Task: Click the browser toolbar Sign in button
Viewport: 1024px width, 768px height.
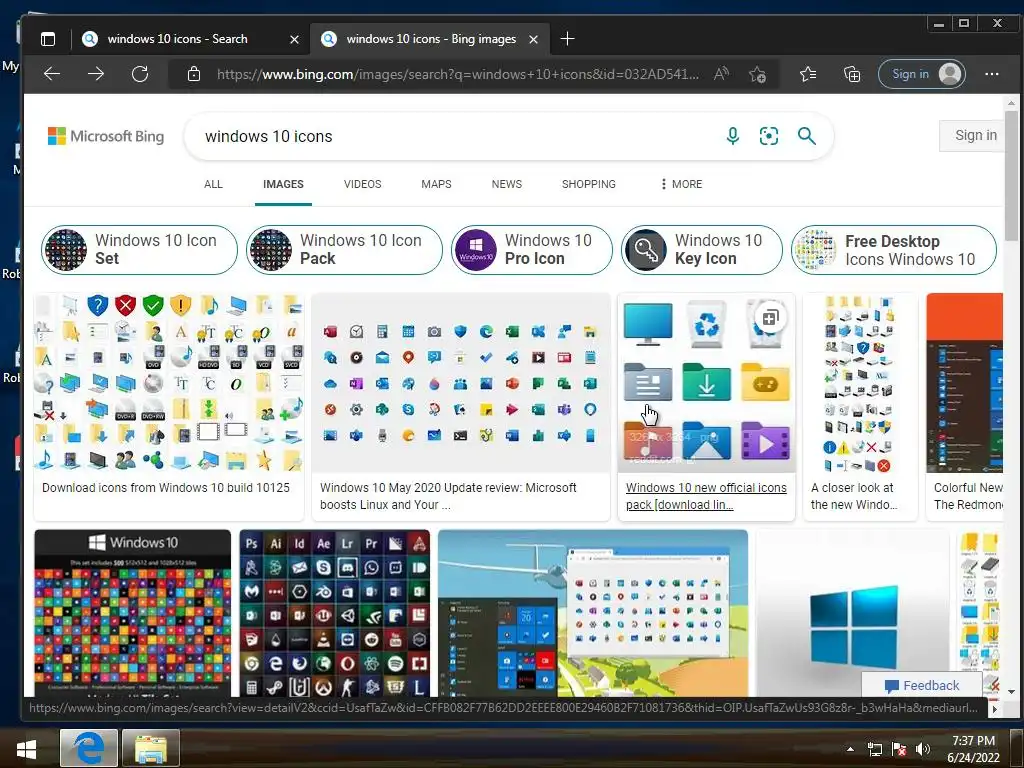Action: [x=921, y=74]
